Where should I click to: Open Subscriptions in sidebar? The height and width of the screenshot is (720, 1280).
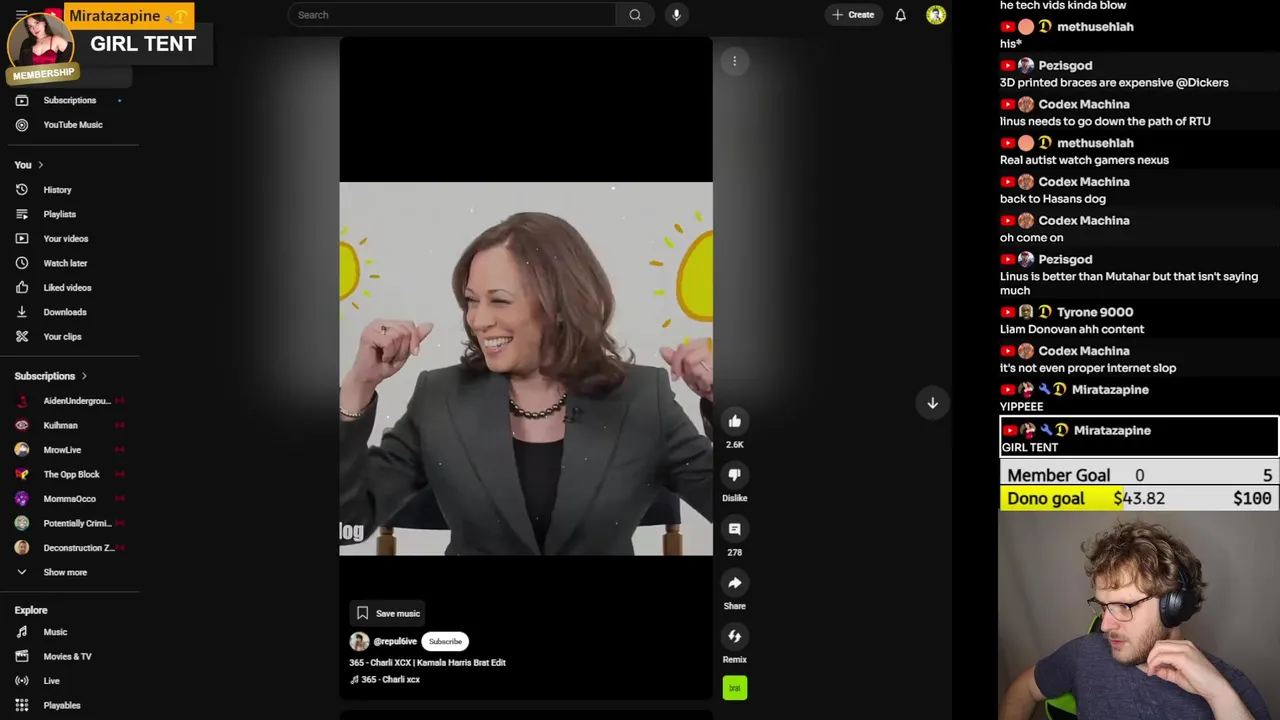pyautogui.click(x=69, y=100)
